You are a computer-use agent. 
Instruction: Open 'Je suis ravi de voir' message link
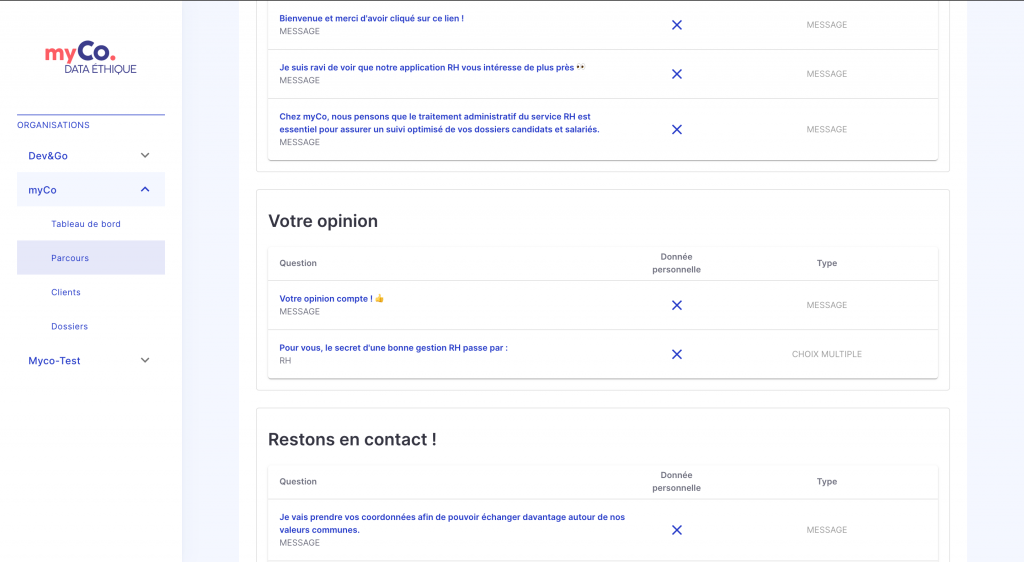432,67
